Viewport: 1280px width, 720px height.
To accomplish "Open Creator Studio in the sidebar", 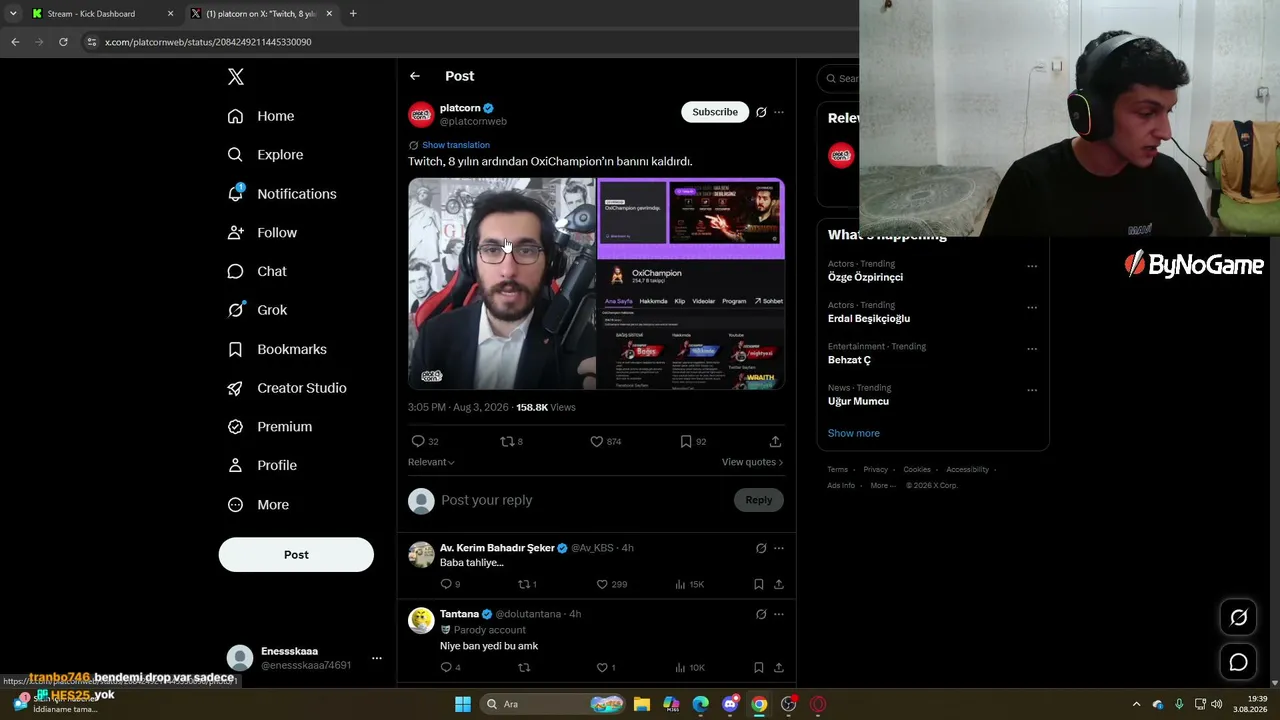I will tap(287, 388).
